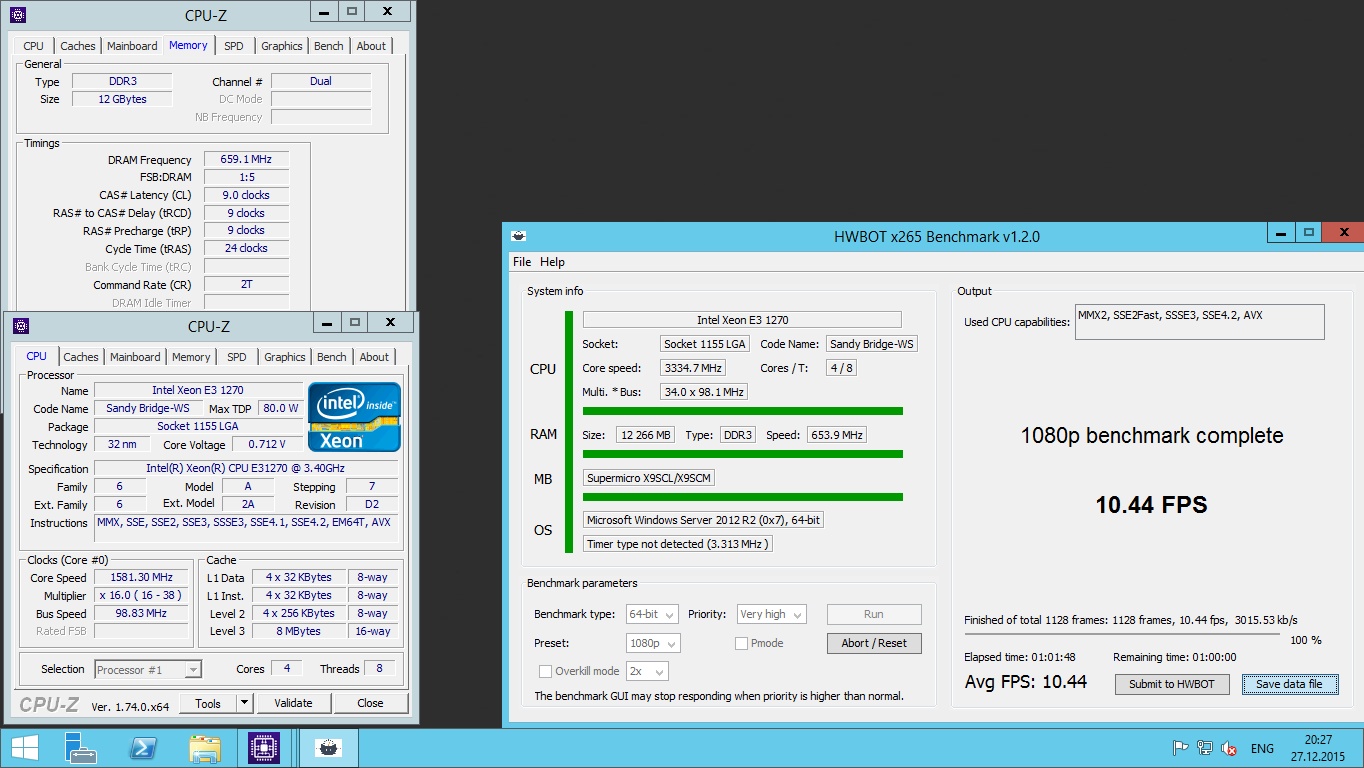Open Bench tab in Memory CPU-Z window

(329, 46)
